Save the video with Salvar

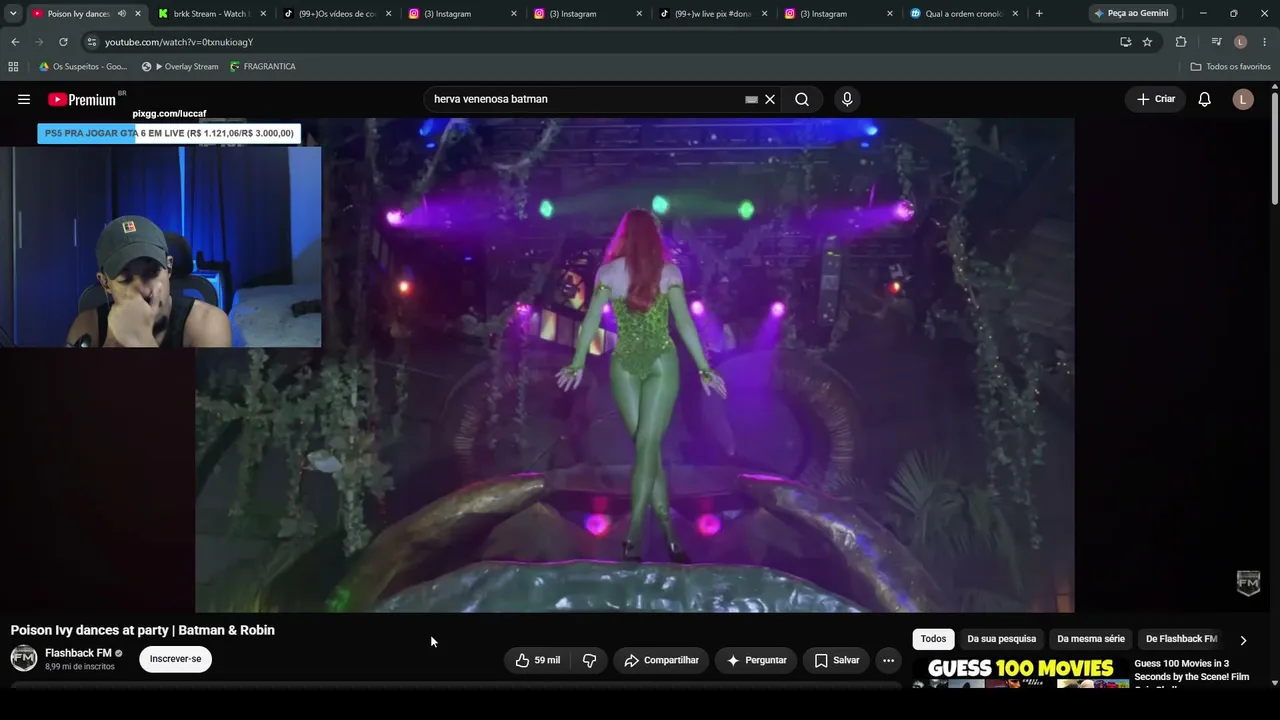tap(836, 660)
